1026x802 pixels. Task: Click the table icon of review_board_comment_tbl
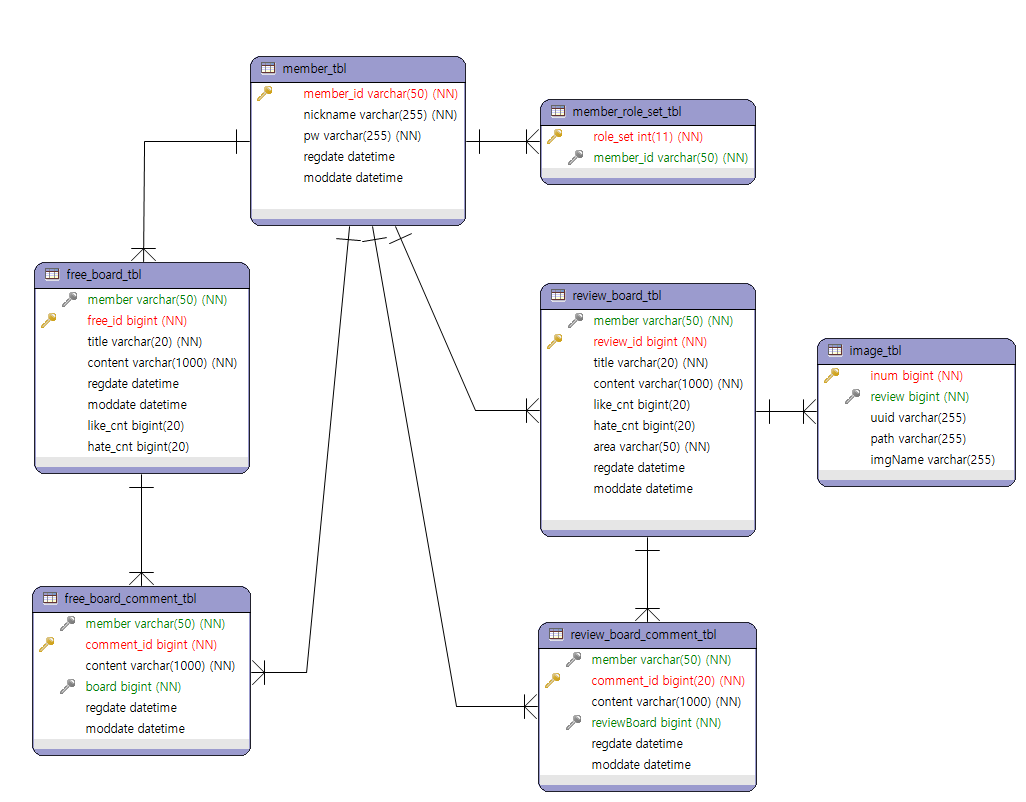(x=556, y=634)
